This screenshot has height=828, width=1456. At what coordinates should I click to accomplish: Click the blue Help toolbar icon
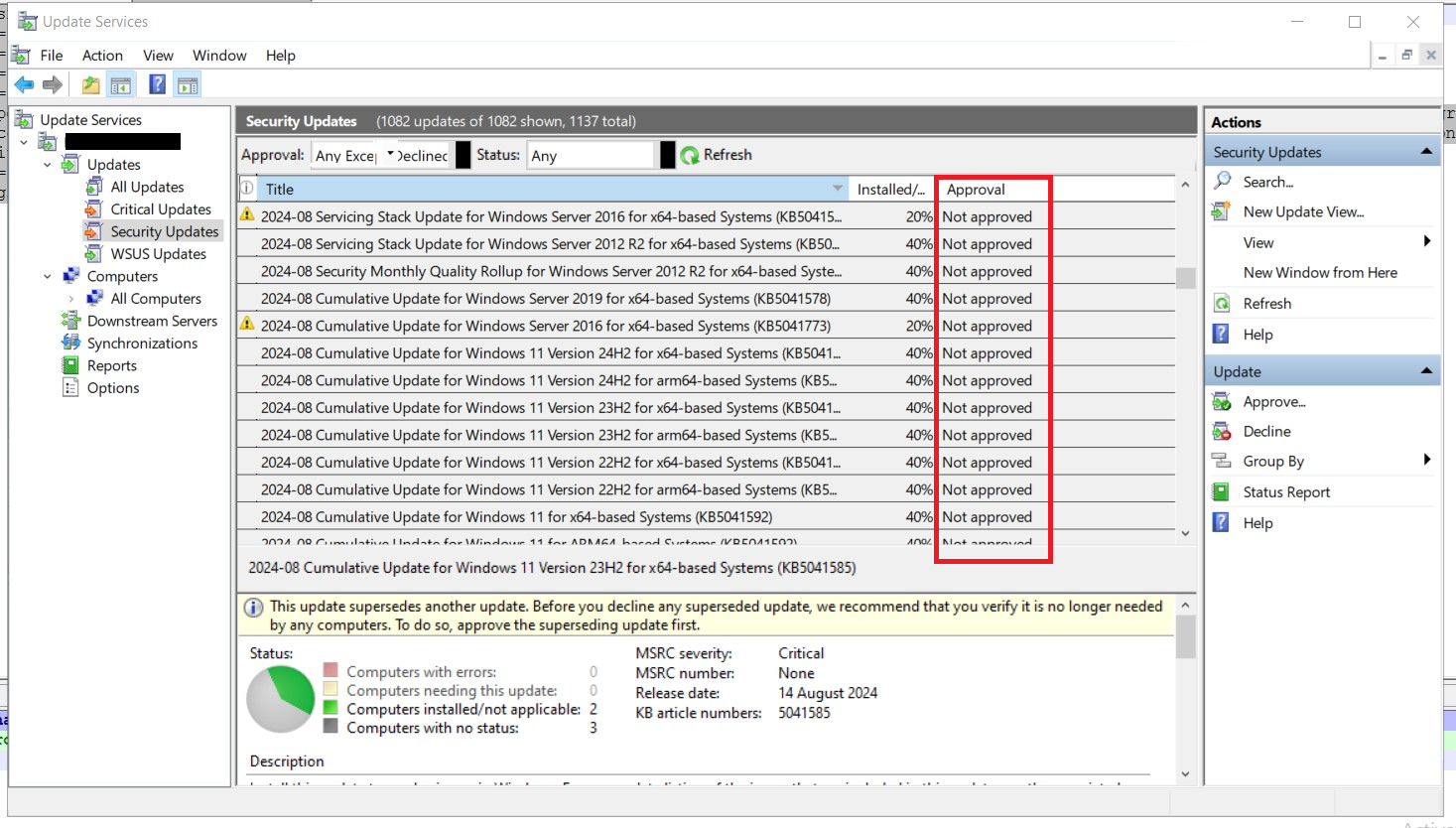[157, 85]
